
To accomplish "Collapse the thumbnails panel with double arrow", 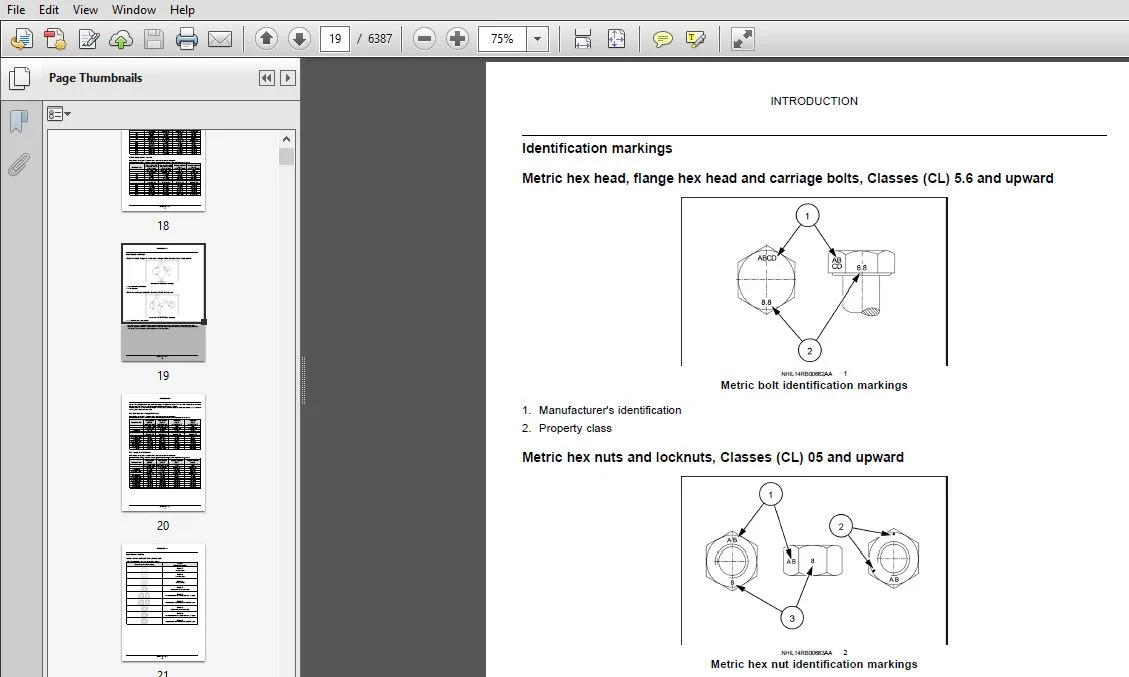I will coord(266,78).
